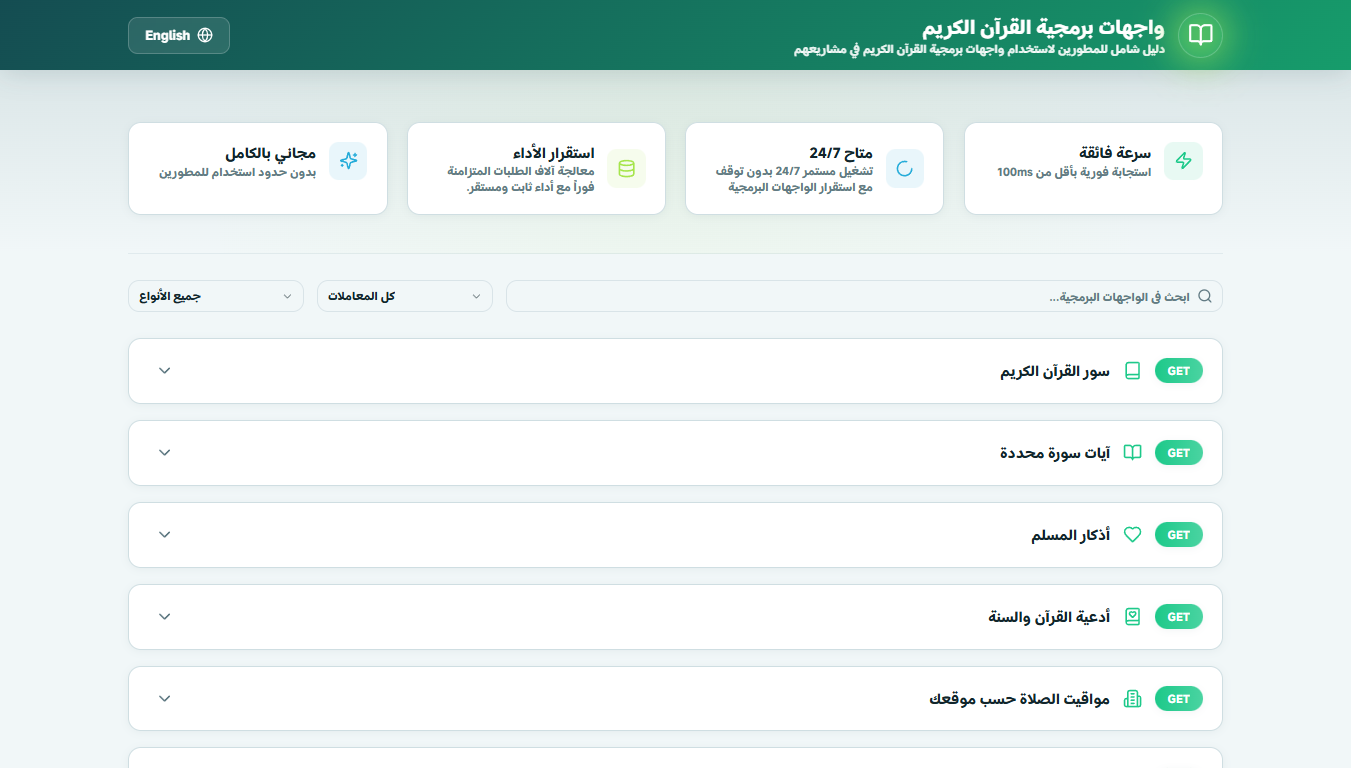Click the book icon next to سور القرآن الكريم
Viewport: 1351px width, 768px height.
(x=1132, y=370)
